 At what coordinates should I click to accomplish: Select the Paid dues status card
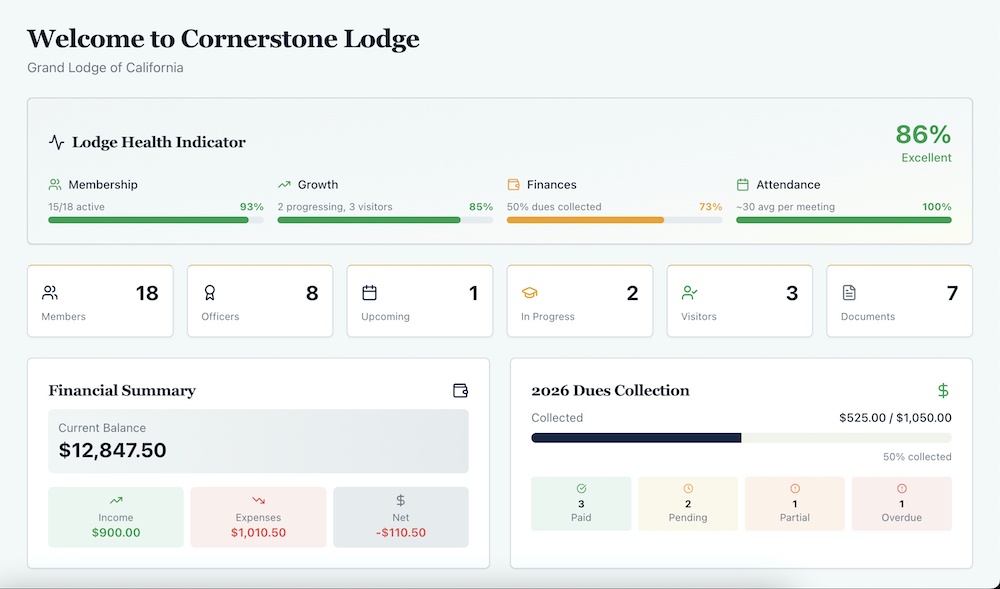pos(581,503)
